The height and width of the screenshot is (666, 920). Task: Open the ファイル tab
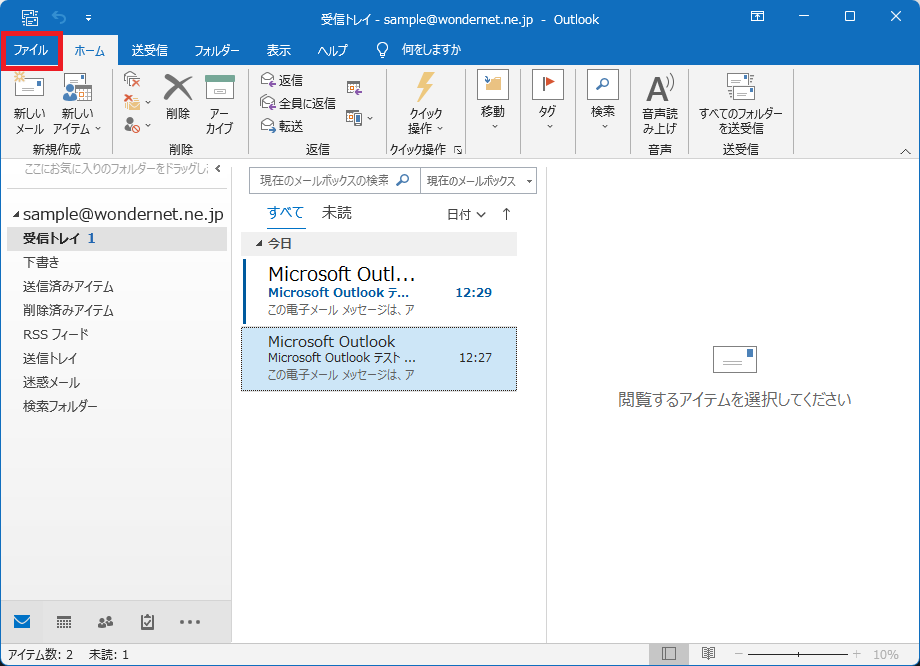point(31,50)
